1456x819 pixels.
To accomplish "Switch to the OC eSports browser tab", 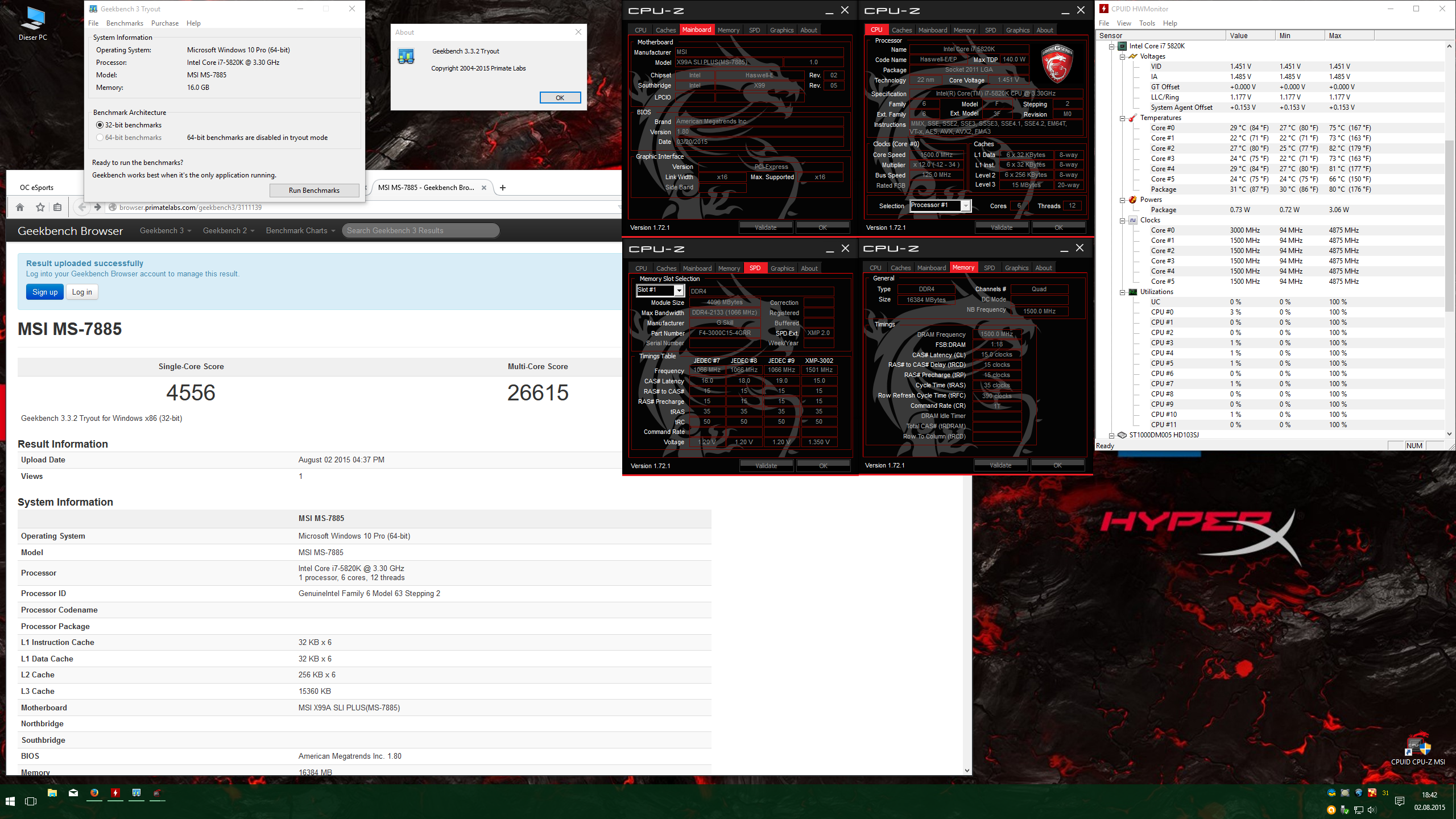I will [x=37, y=188].
